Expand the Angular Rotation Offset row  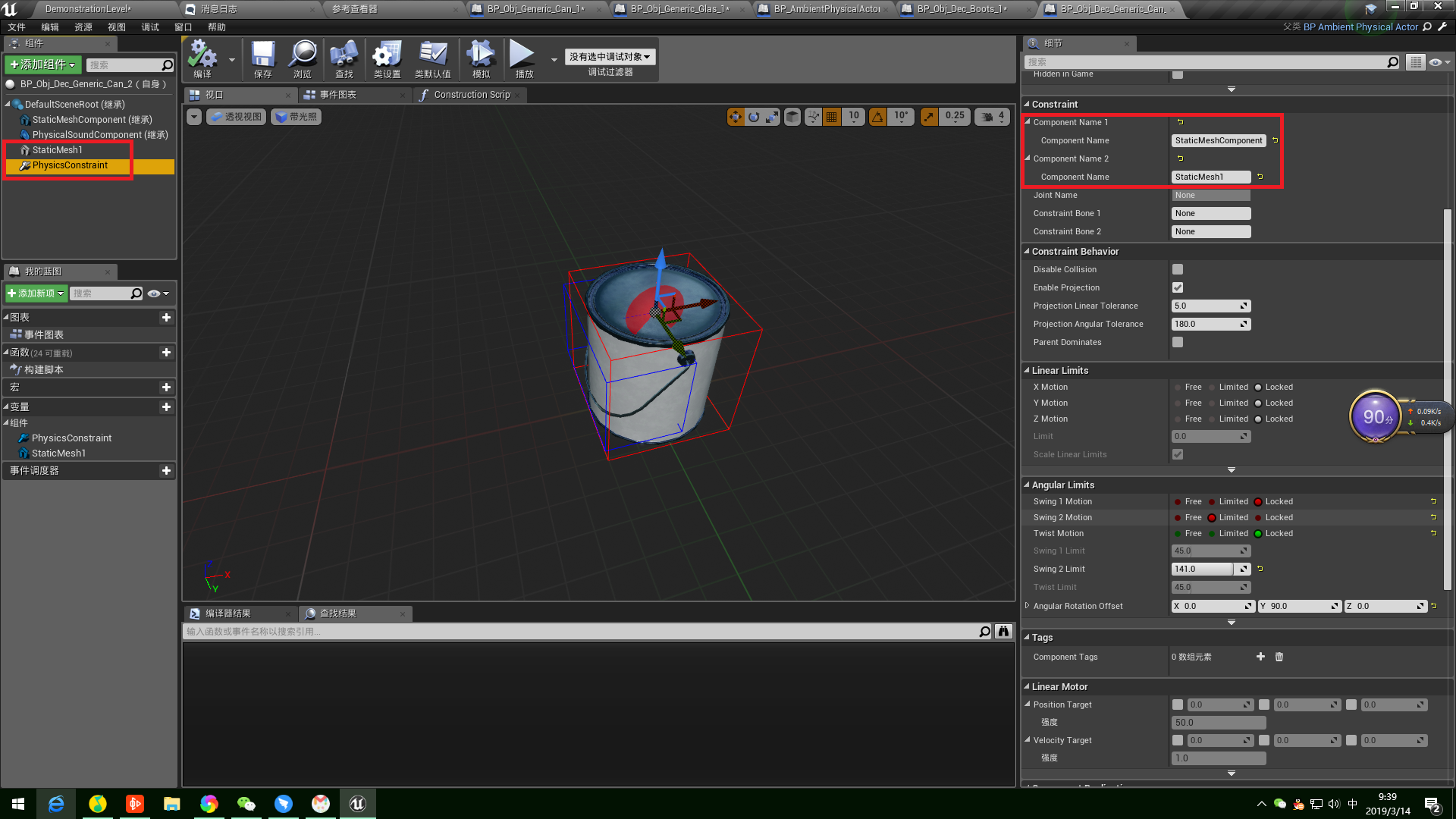[1028, 606]
